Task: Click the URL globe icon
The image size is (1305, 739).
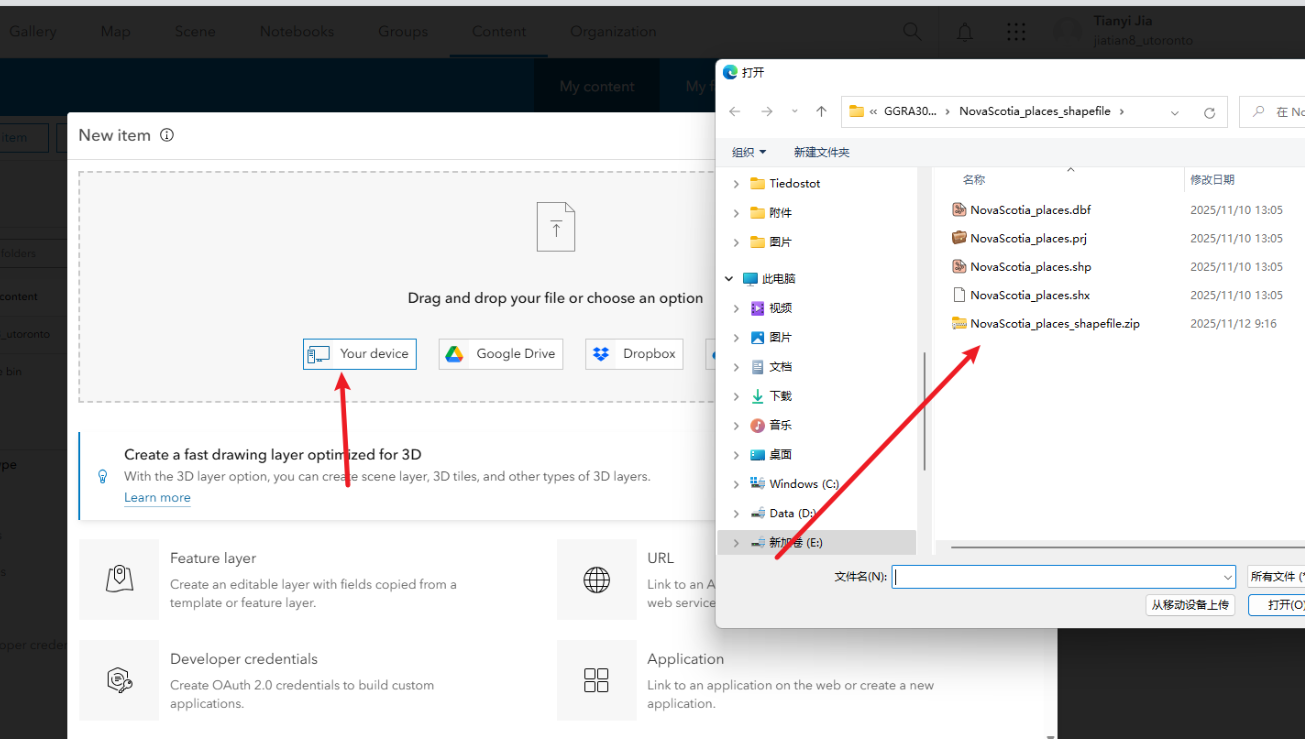Action: pos(597,579)
